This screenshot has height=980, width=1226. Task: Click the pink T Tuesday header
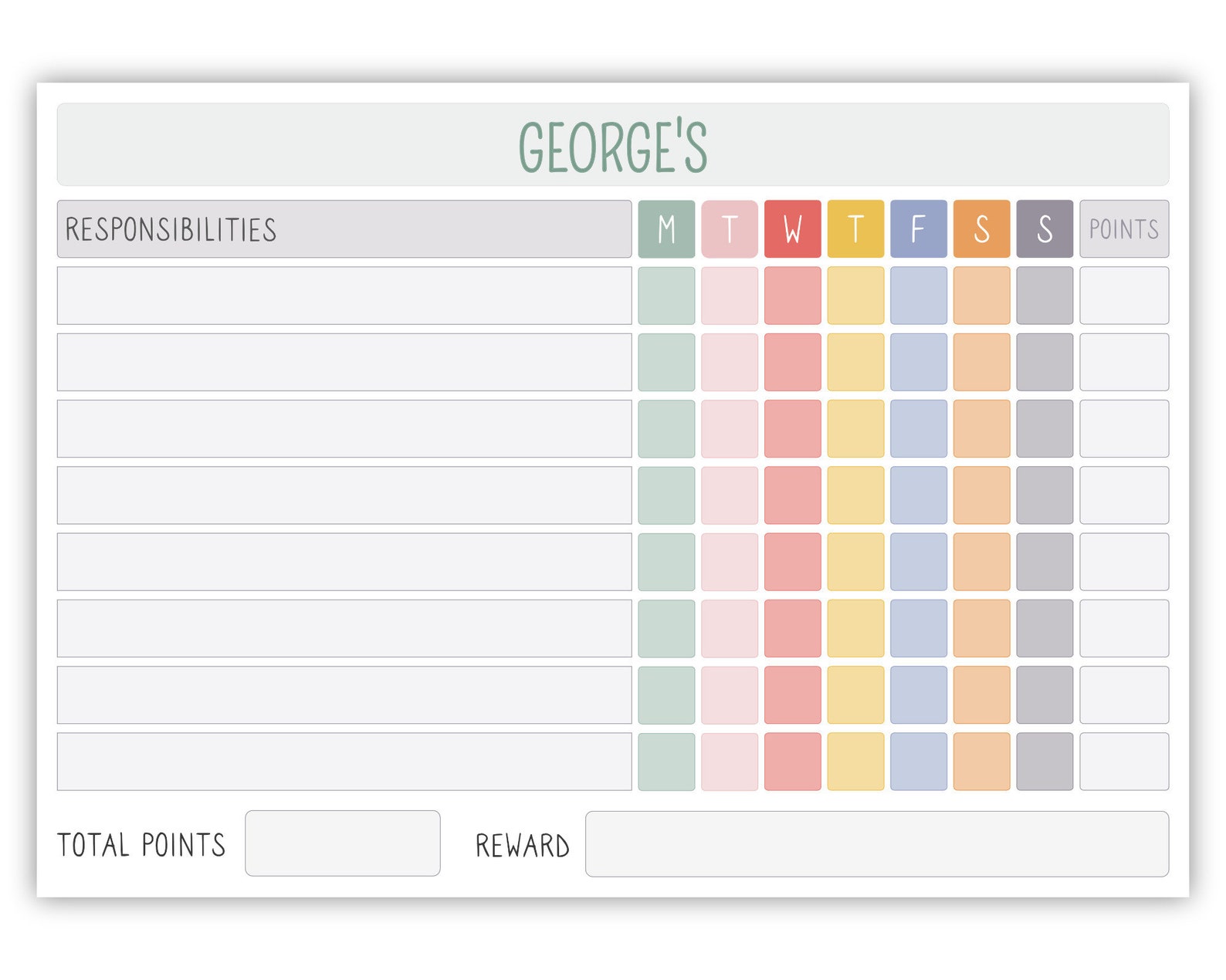[x=730, y=229]
